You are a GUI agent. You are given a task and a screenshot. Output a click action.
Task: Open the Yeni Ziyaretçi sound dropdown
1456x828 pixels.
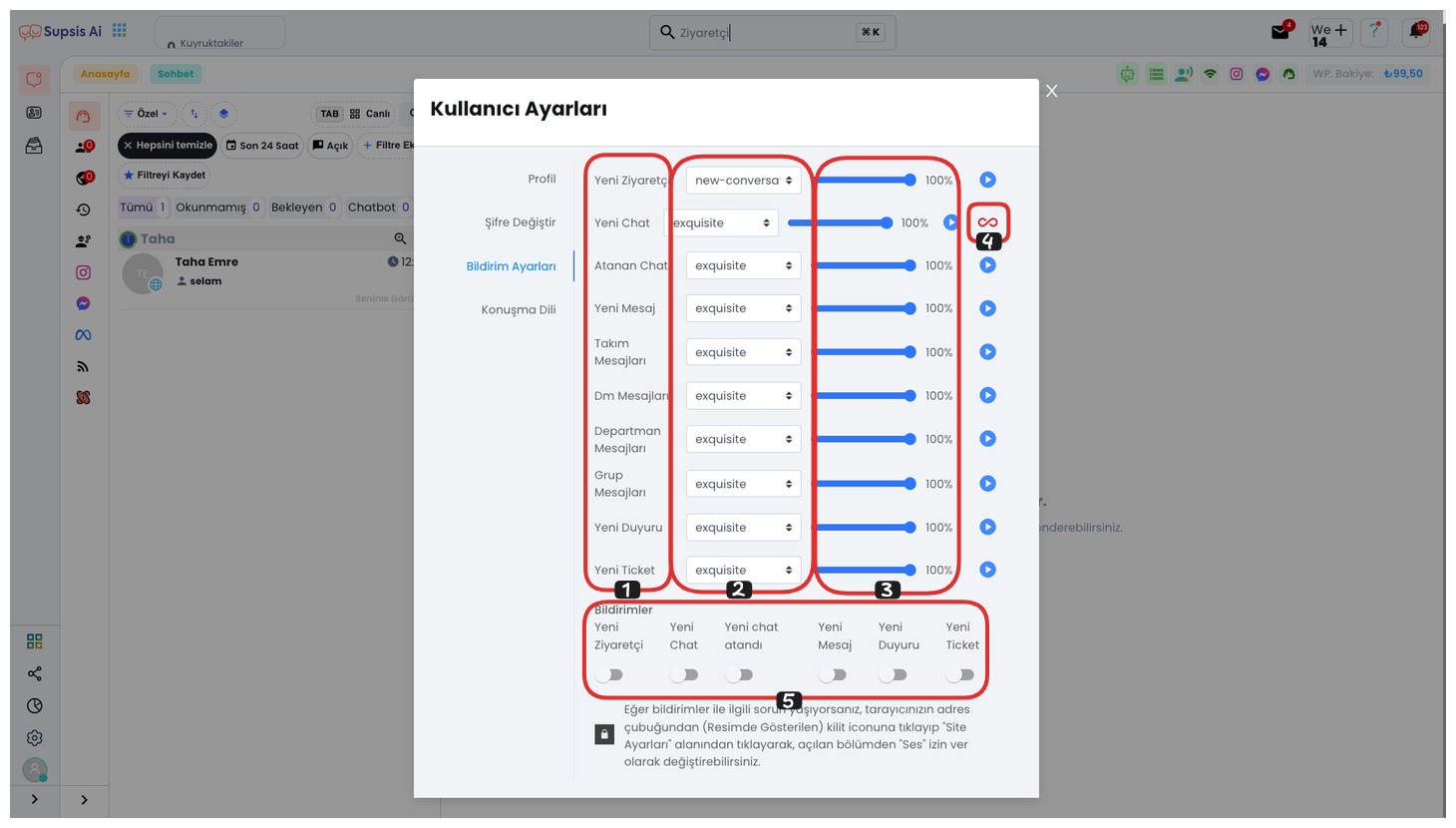pyautogui.click(x=743, y=181)
